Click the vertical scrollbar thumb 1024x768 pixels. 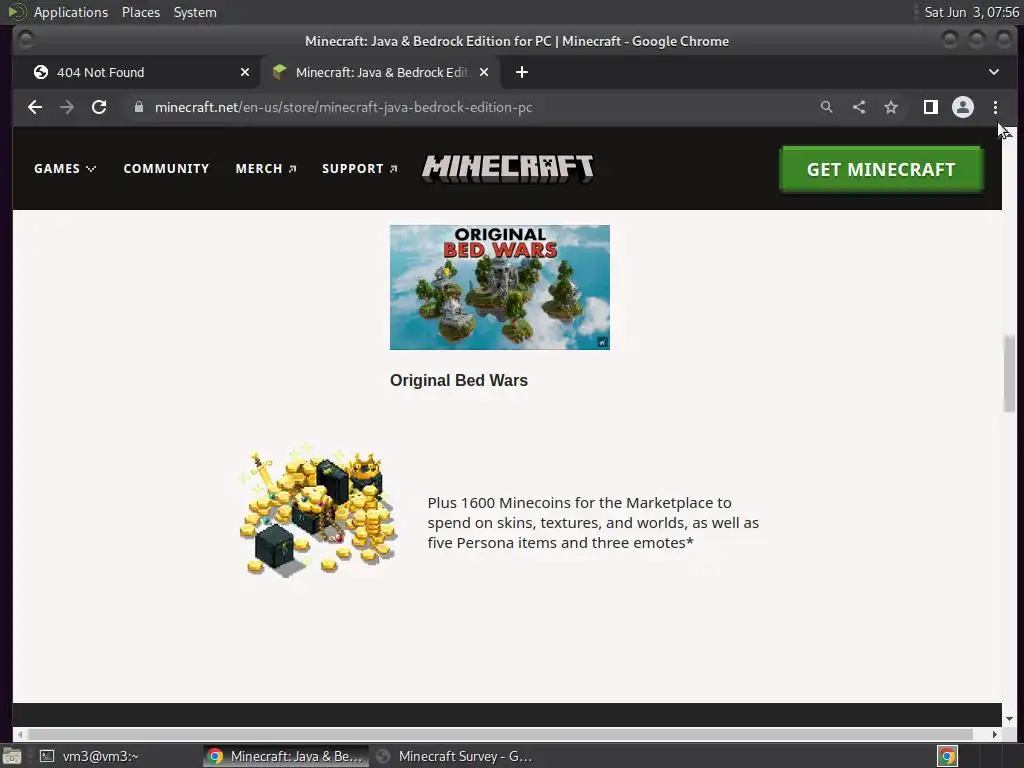coord(1010,374)
